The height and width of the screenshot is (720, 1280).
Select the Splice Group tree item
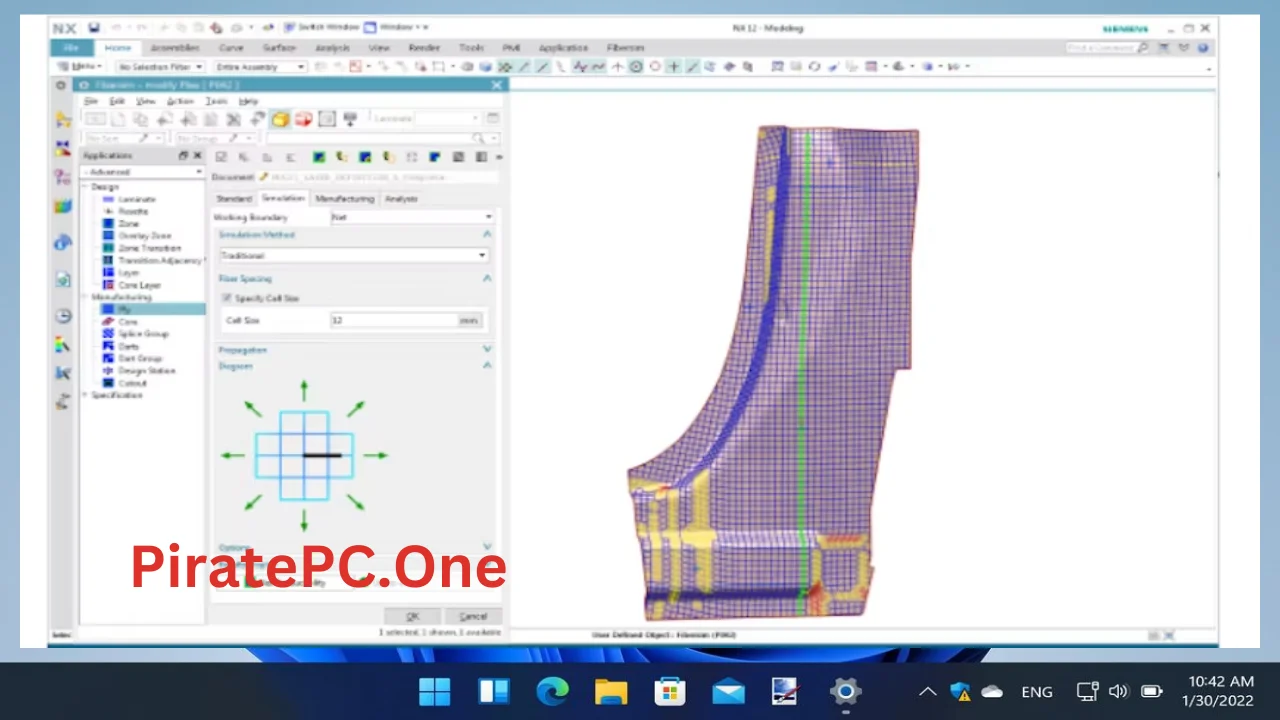[x=143, y=334]
